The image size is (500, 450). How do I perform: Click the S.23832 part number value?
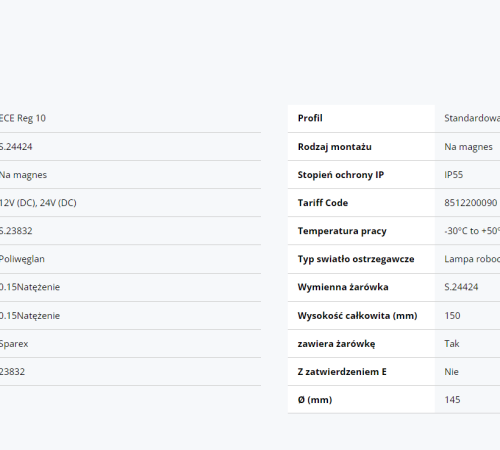[x=16, y=231]
